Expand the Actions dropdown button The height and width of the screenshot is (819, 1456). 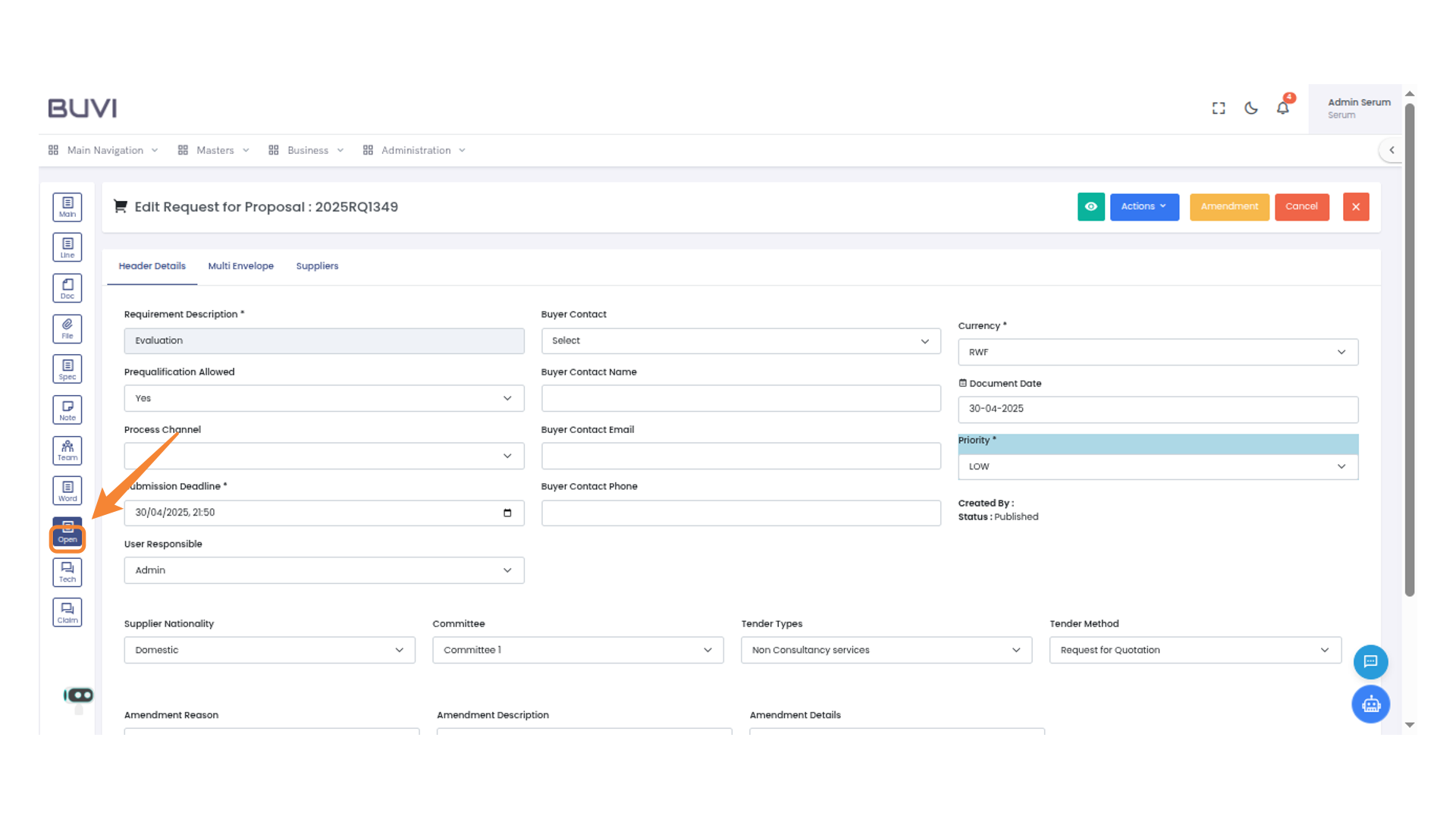pos(1144,207)
